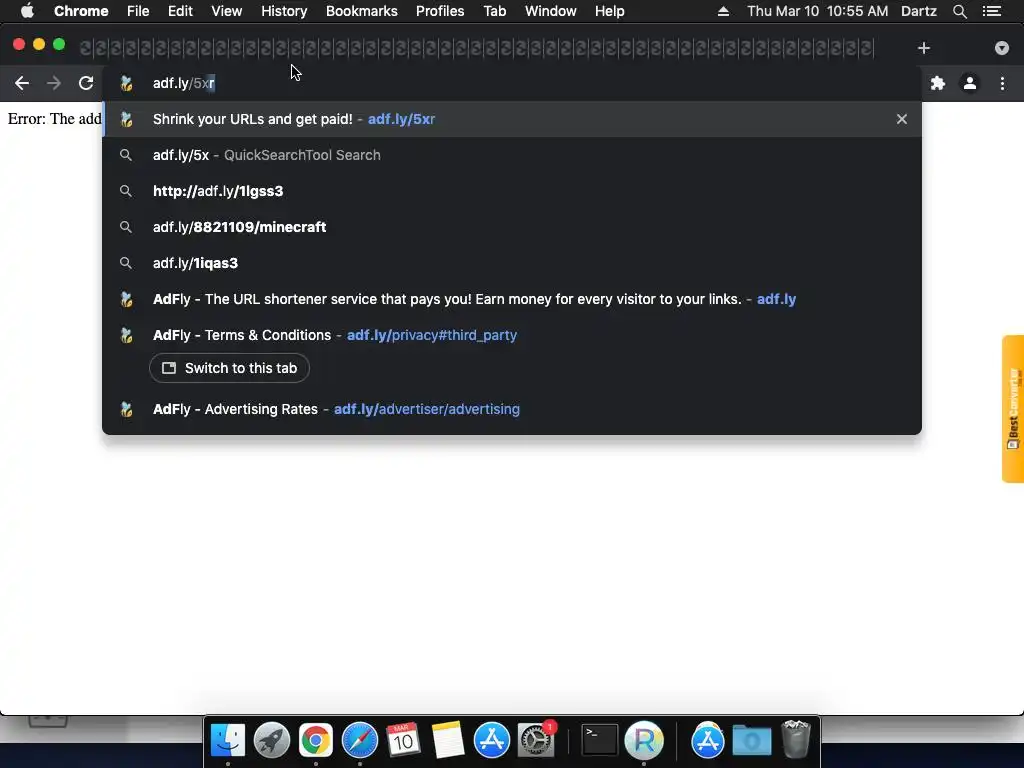Viewport: 1024px width, 768px height.
Task: Click the eject icon in menu bar
Action: coord(723,11)
